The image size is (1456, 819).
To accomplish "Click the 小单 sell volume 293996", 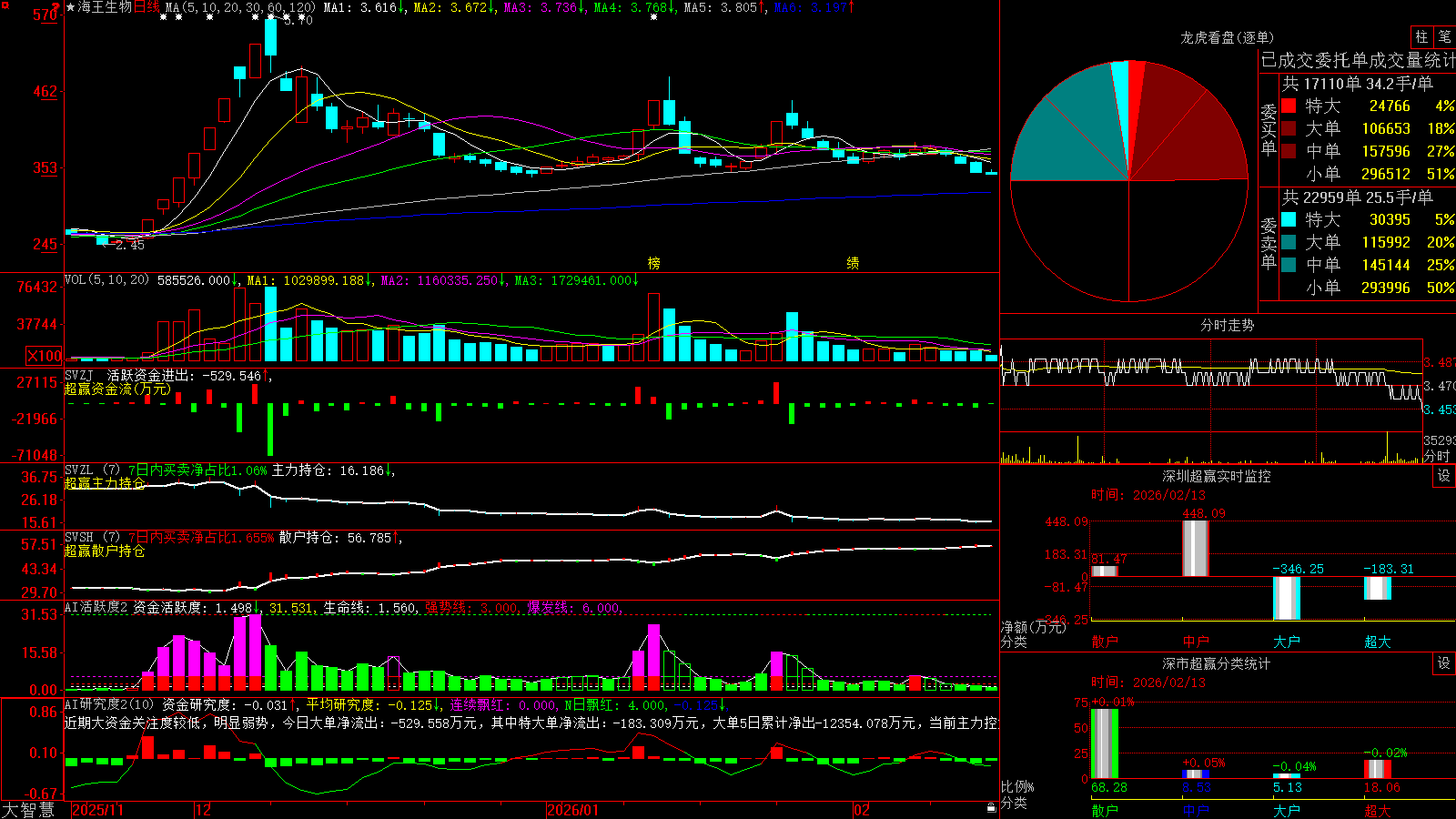I will click(1386, 288).
